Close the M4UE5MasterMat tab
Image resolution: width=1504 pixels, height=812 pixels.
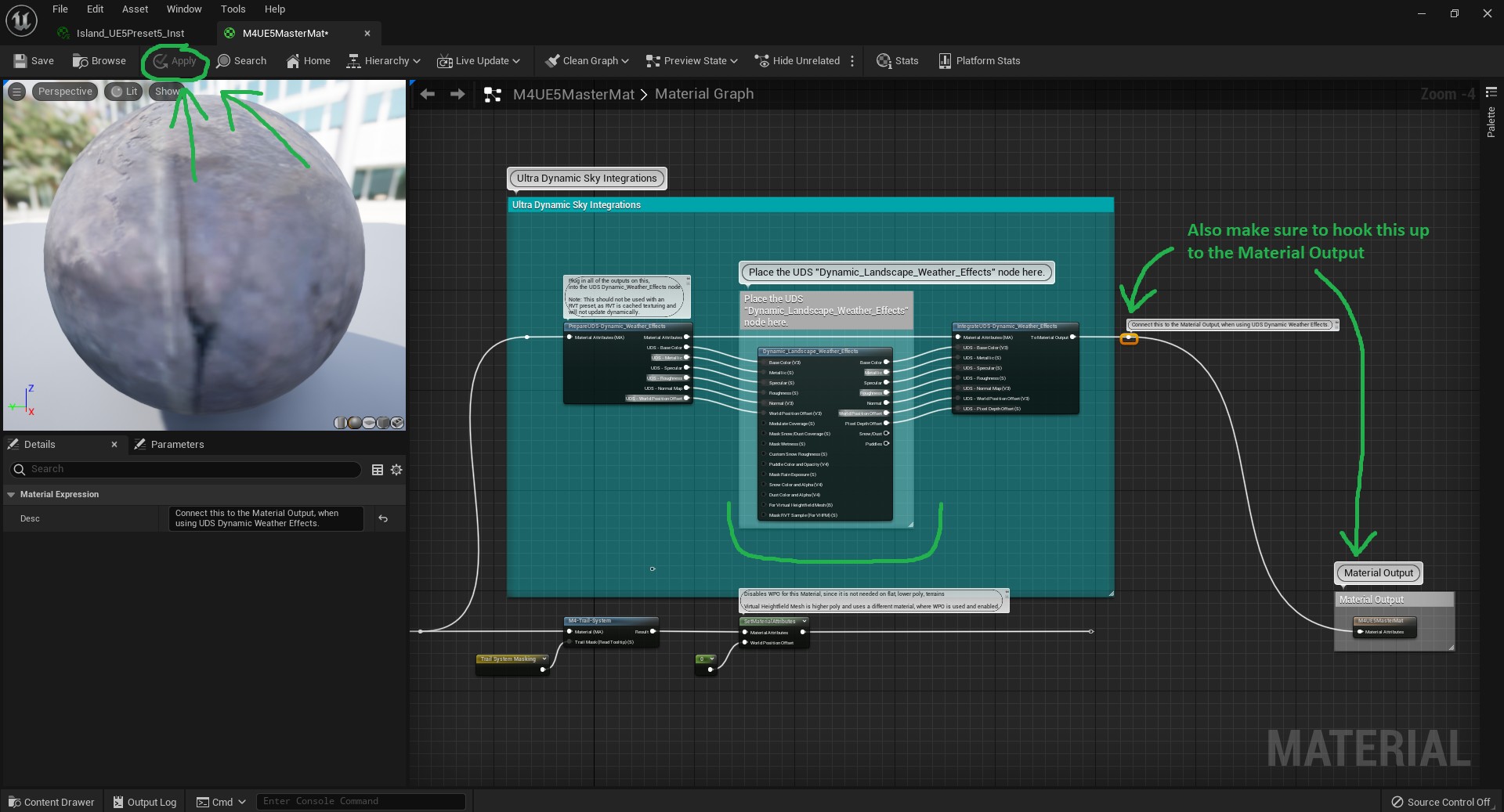click(x=367, y=33)
